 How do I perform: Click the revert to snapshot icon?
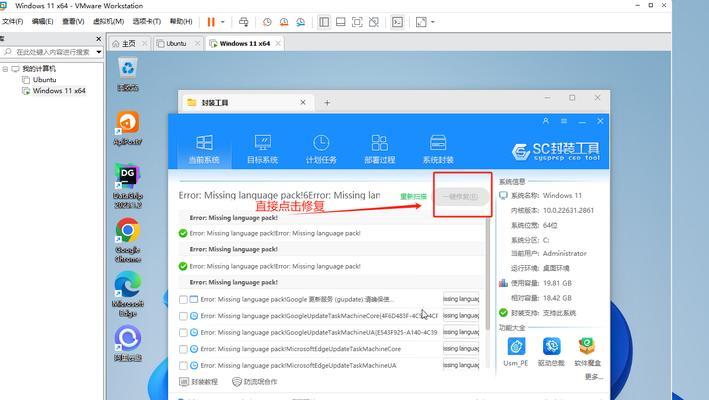(284, 22)
